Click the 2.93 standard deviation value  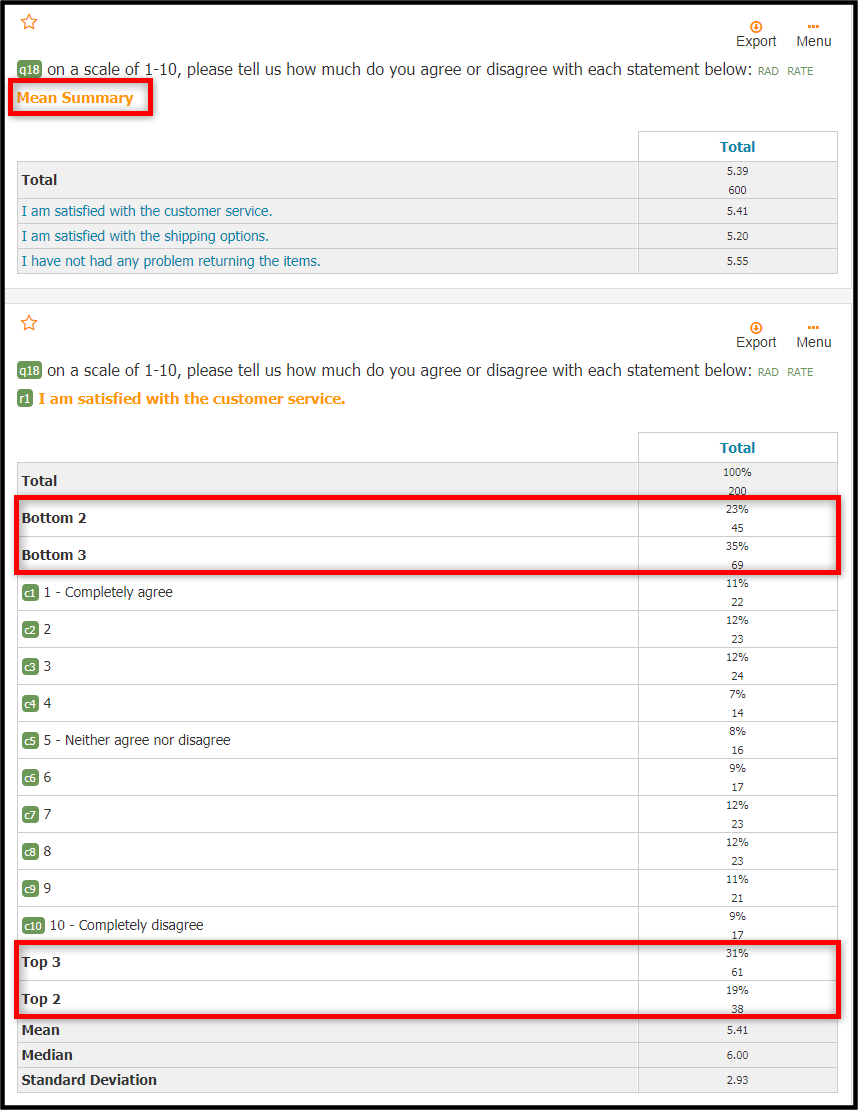coord(737,1080)
